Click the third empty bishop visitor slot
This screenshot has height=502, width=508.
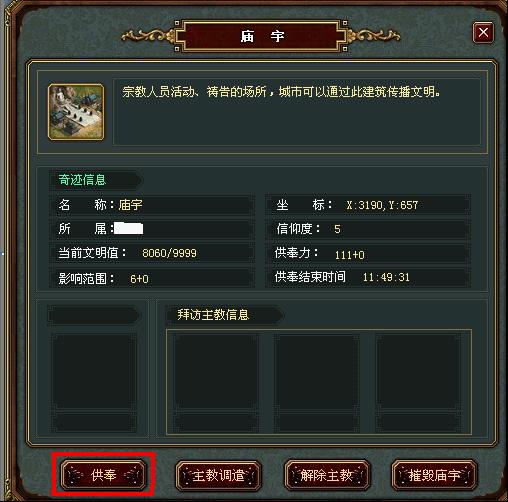pyautogui.click(x=419, y=382)
